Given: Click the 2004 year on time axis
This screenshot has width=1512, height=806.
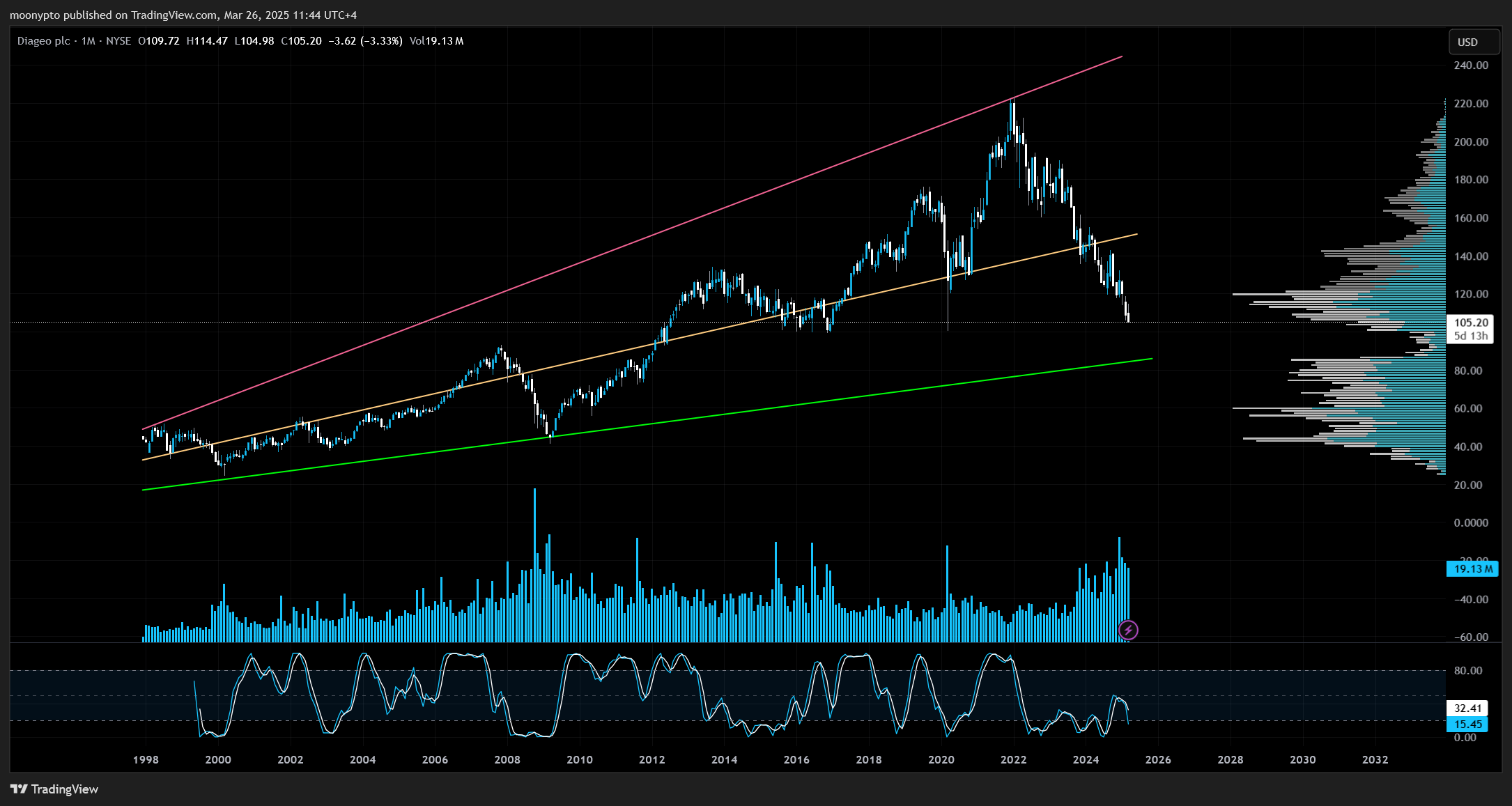Looking at the screenshot, I should click(x=362, y=760).
